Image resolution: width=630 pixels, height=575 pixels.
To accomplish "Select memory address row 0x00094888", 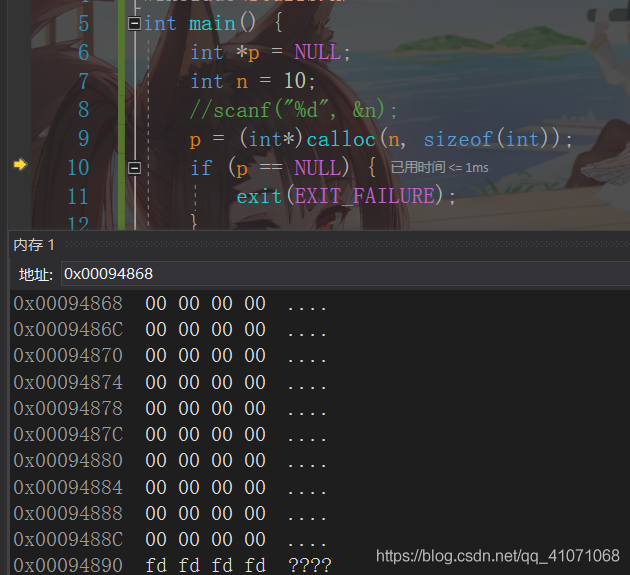I will point(170,514).
